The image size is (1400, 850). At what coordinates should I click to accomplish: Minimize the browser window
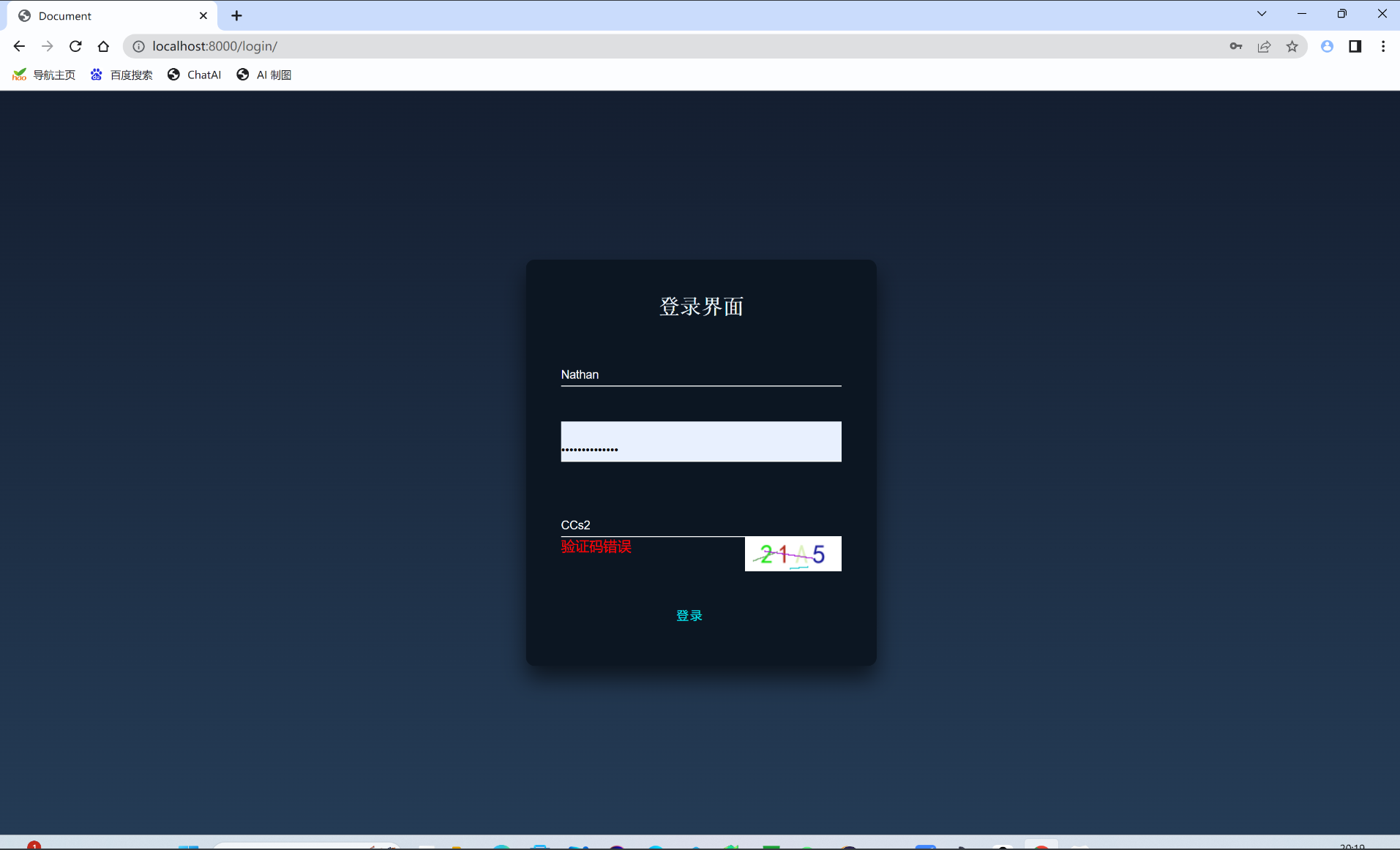point(1302,13)
